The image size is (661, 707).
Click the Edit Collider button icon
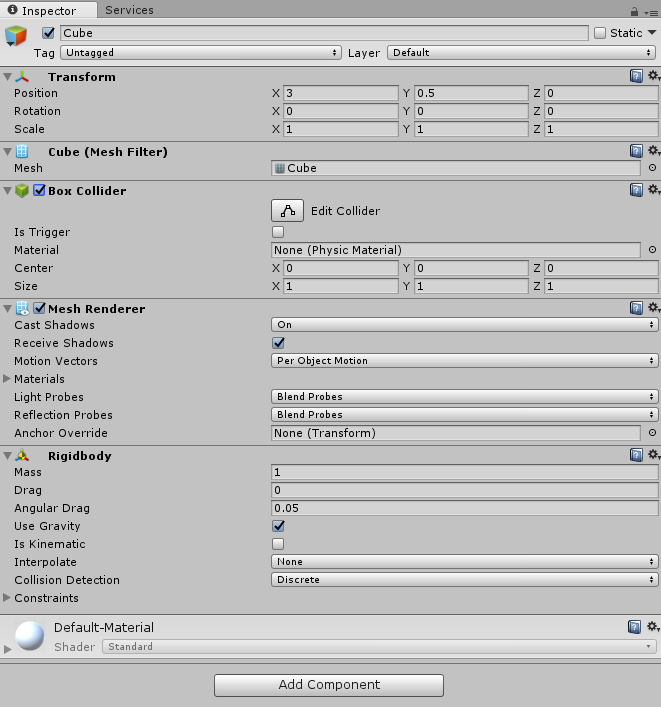[x=288, y=211]
